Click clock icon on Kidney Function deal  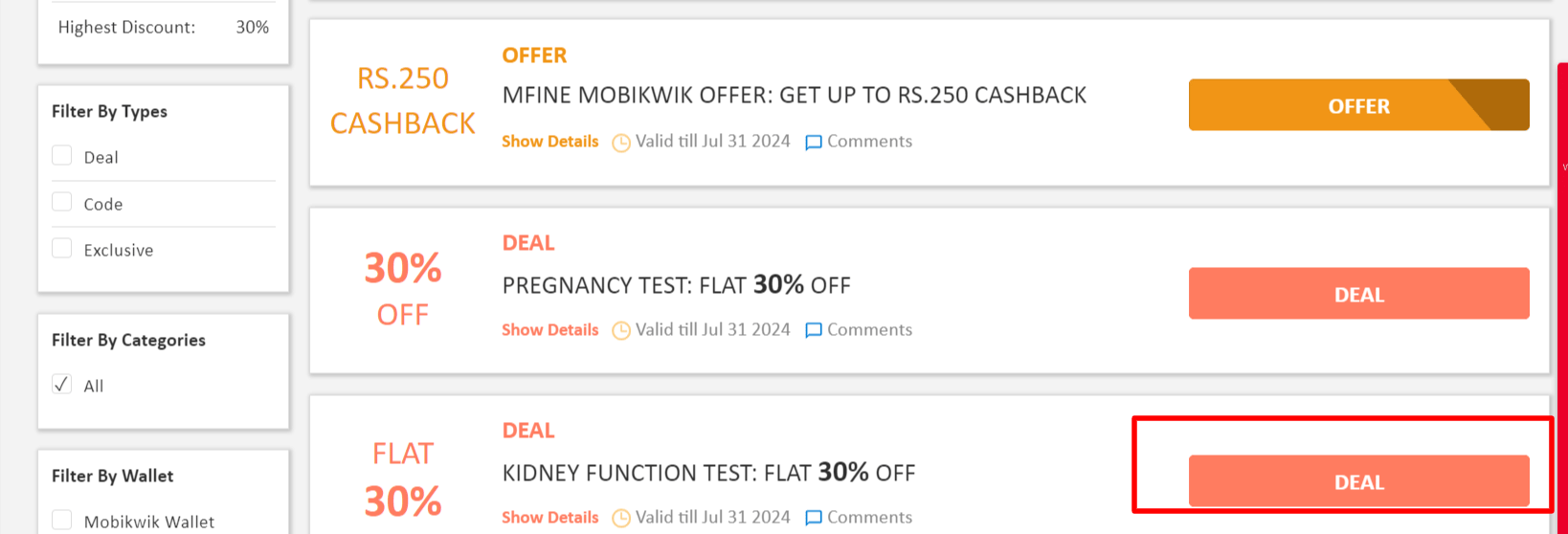tap(621, 518)
